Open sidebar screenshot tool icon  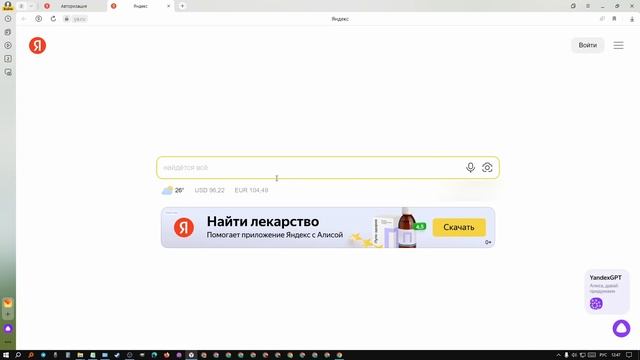pos(8,72)
